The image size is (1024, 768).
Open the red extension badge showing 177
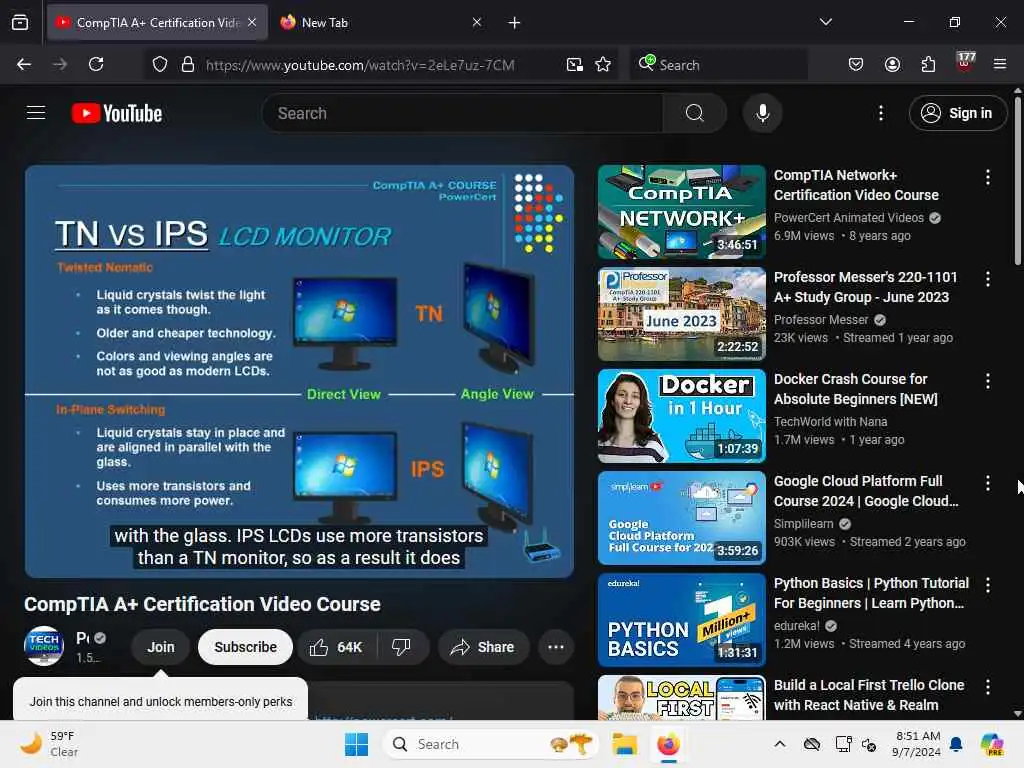[965, 63]
